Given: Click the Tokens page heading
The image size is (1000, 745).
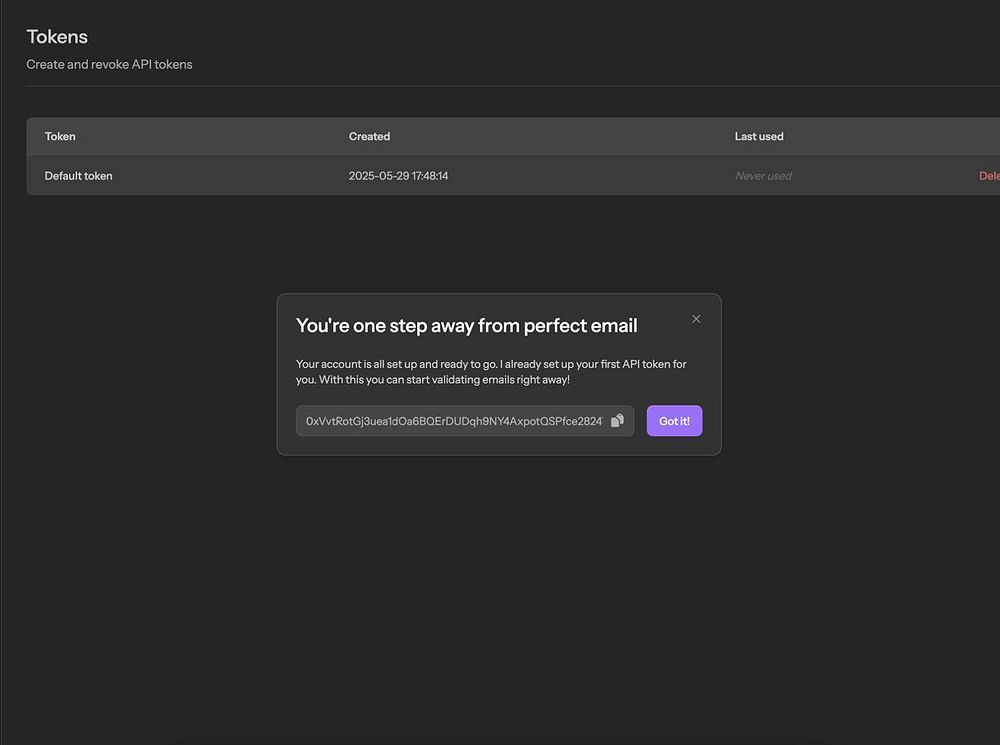Looking at the screenshot, I should [x=57, y=37].
